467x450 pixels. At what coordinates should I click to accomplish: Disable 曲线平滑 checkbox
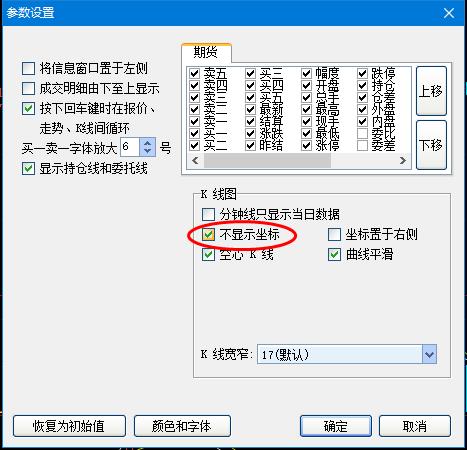click(334, 255)
